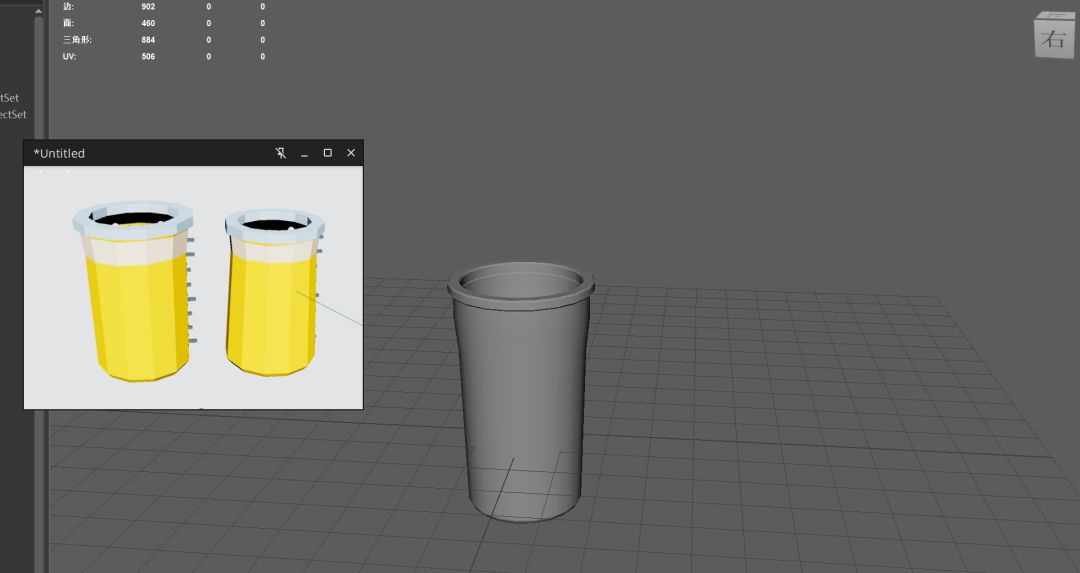Toggle the pin icon on Untitled window
This screenshot has width=1080, height=573.
pyautogui.click(x=280, y=153)
